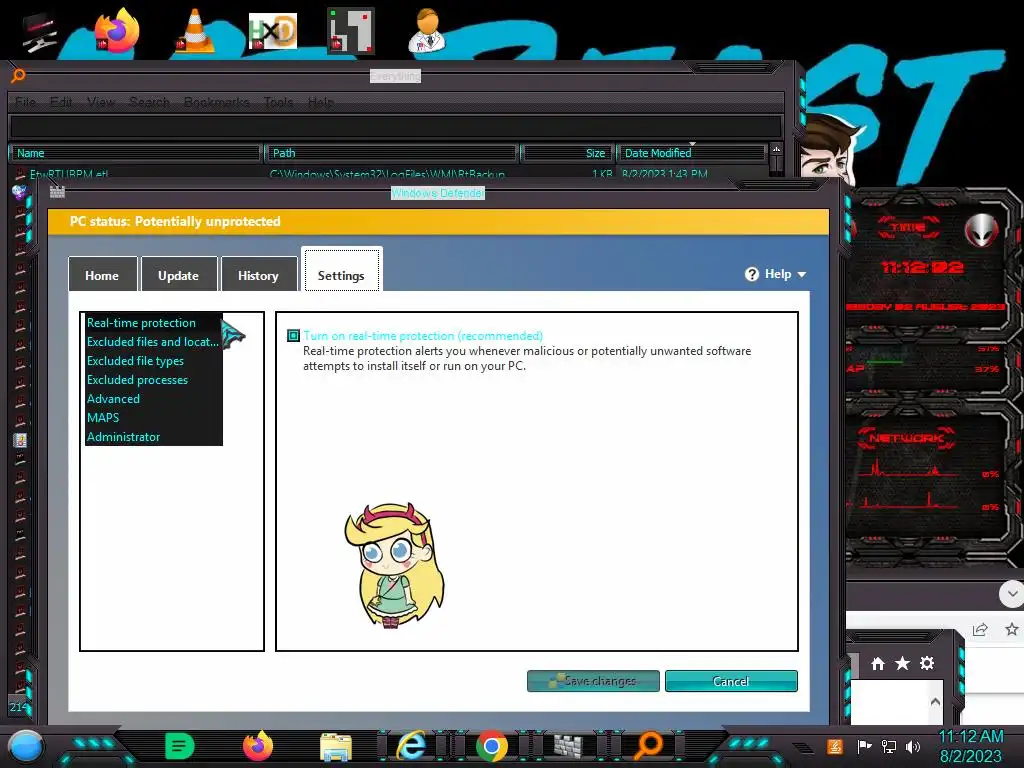Click the Alienware head gadget icon
This screenshot has height=768, width=1024.
click(x=981, y=231)
